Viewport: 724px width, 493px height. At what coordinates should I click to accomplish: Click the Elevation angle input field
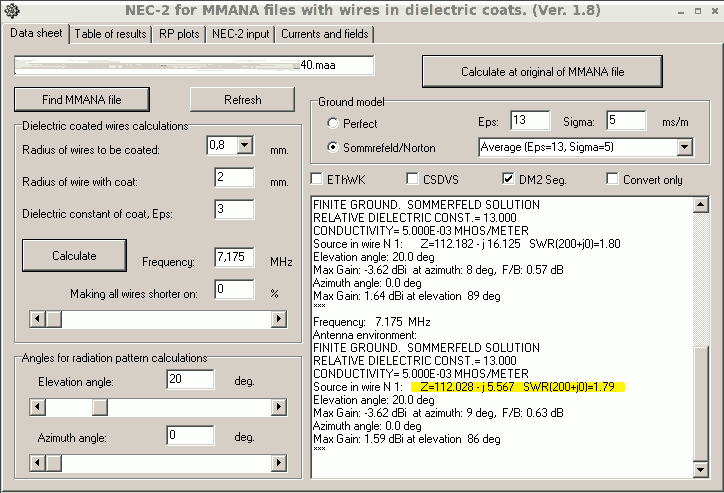point(190,379)
